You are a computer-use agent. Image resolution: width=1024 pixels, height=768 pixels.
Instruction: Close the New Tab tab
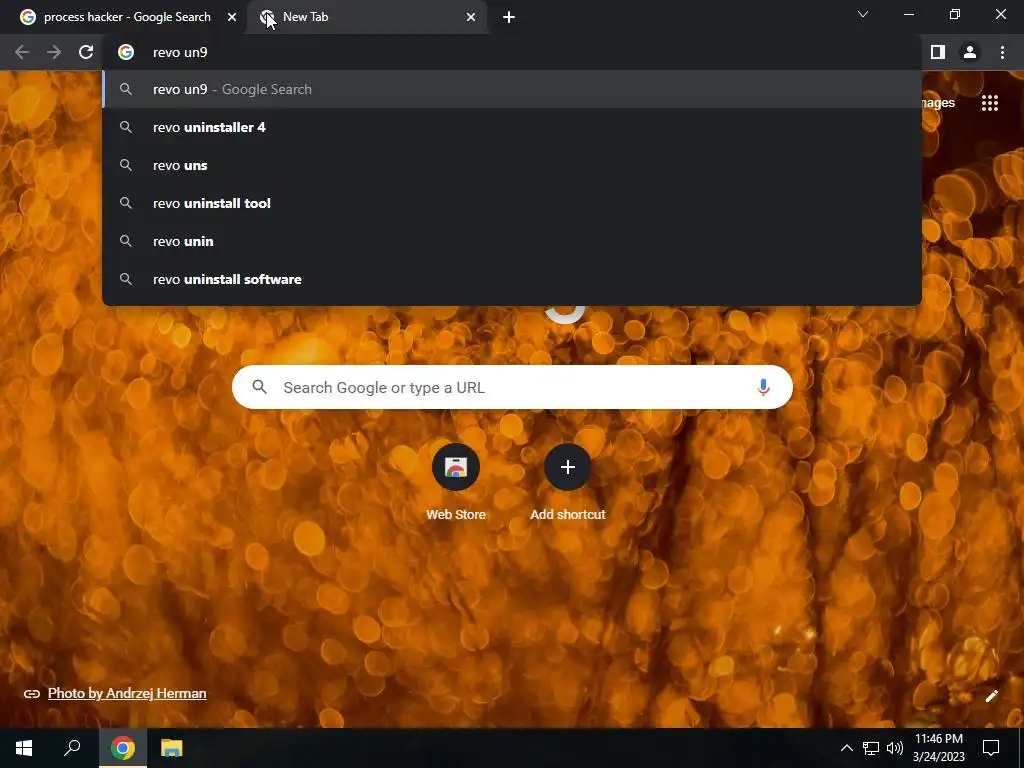(x=471, y=17)
